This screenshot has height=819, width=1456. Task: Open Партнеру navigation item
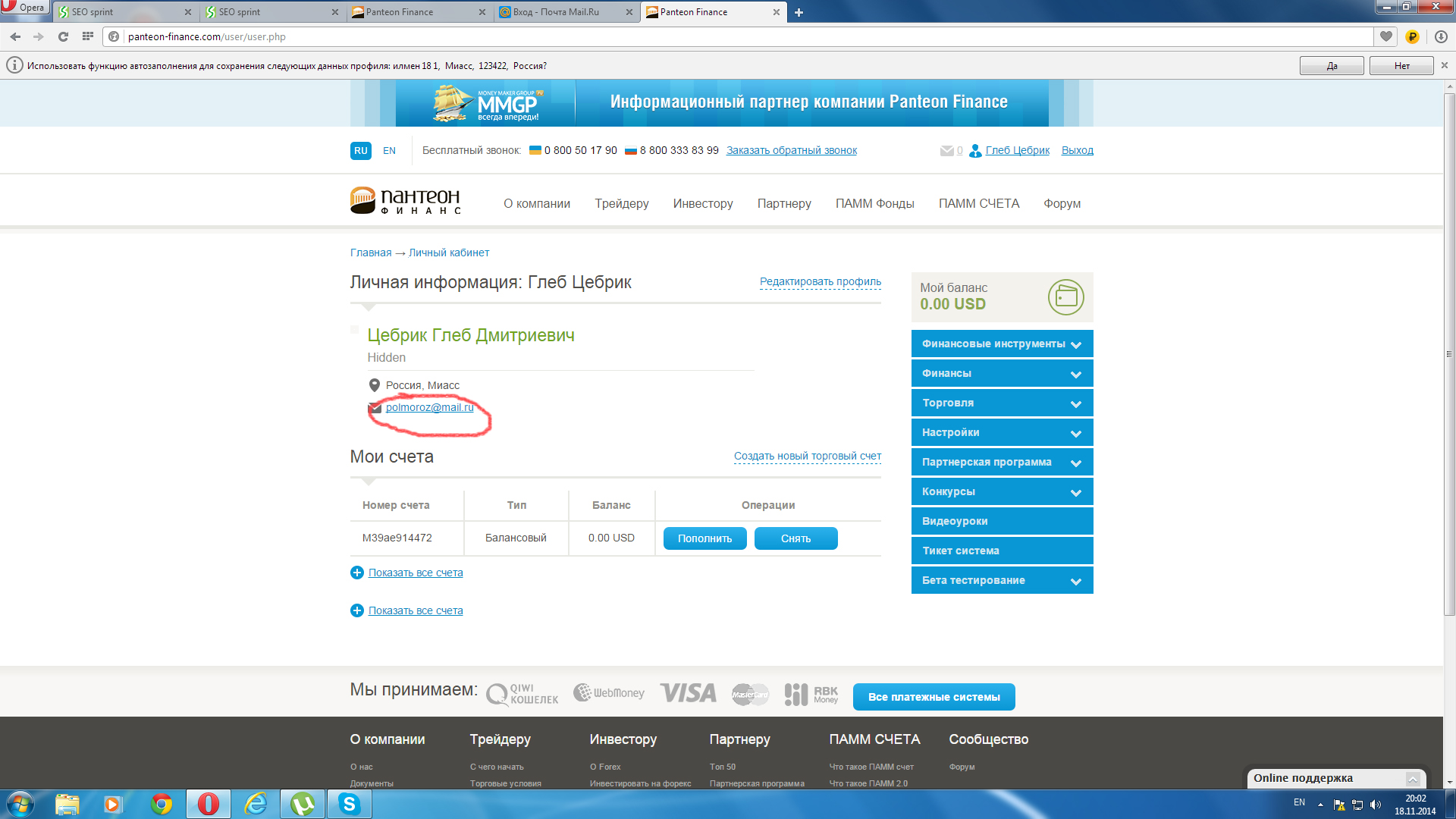point(784,203)
